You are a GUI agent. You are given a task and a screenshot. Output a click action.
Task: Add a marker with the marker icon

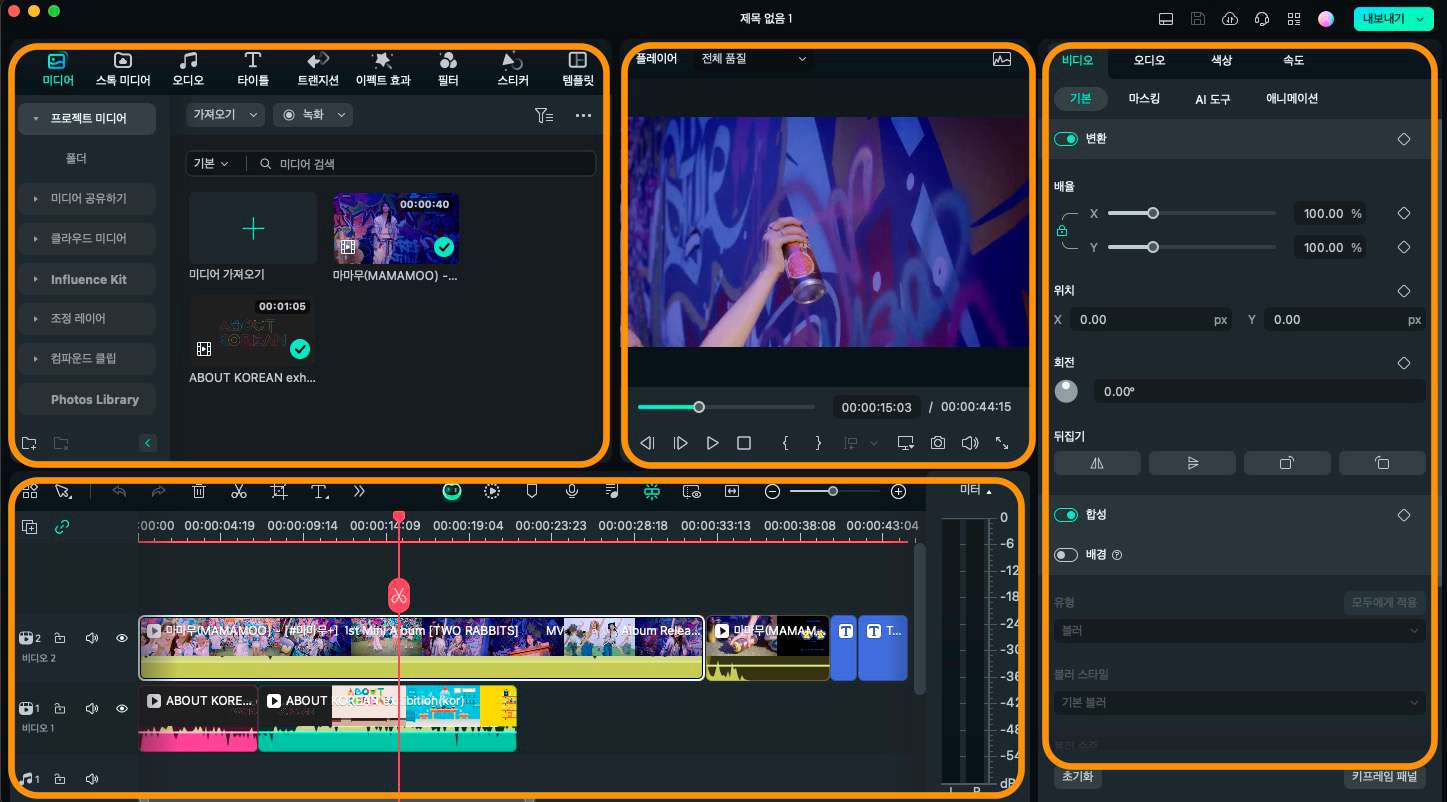[532, 491]
